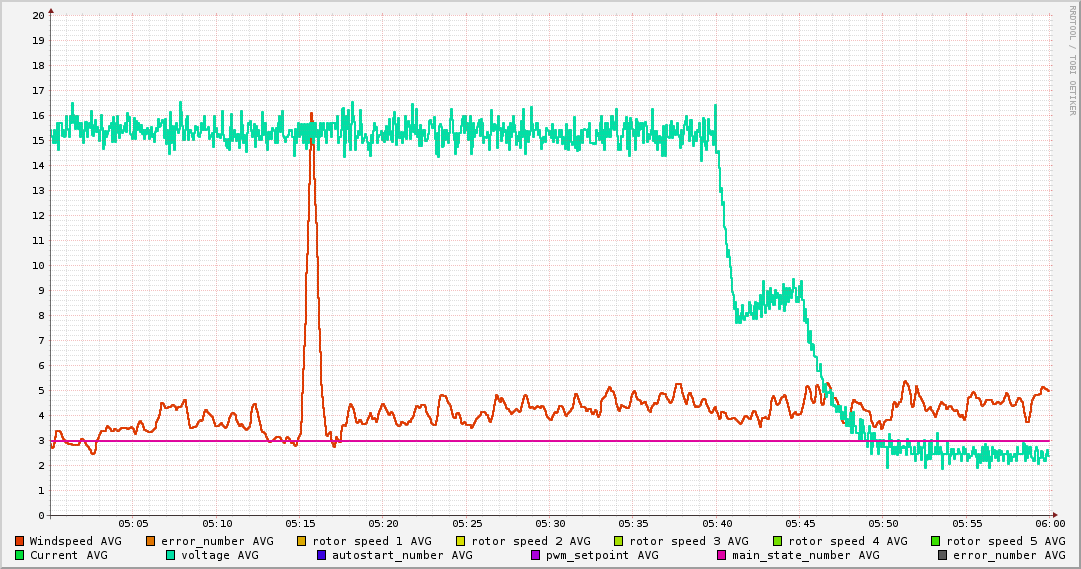Select the blue autostart_number AVG swatch
The width and height of the screenshot is (1081, 569).
click(322, 555)
